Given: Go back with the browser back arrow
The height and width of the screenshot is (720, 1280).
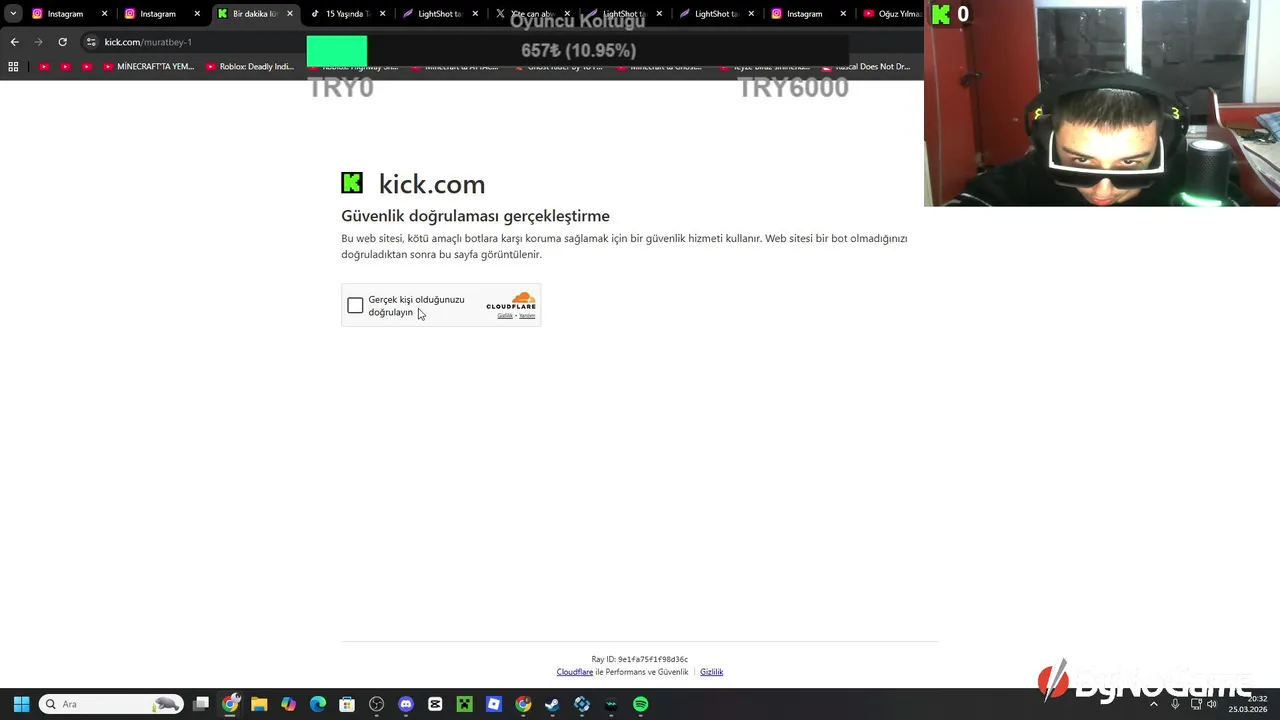Looking at the screenshot, I should tap(14, 42).
